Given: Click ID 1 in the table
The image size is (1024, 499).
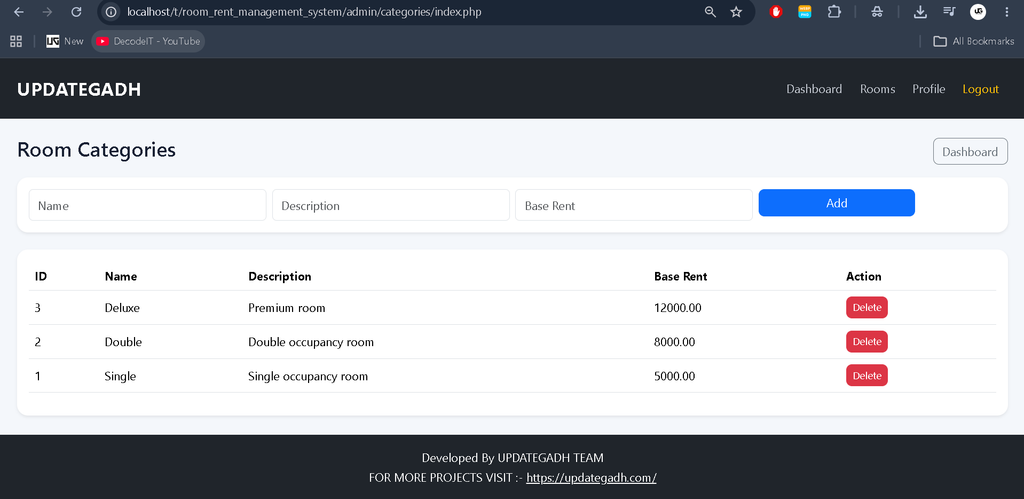Looking at the screenshot, I should 37,376.
